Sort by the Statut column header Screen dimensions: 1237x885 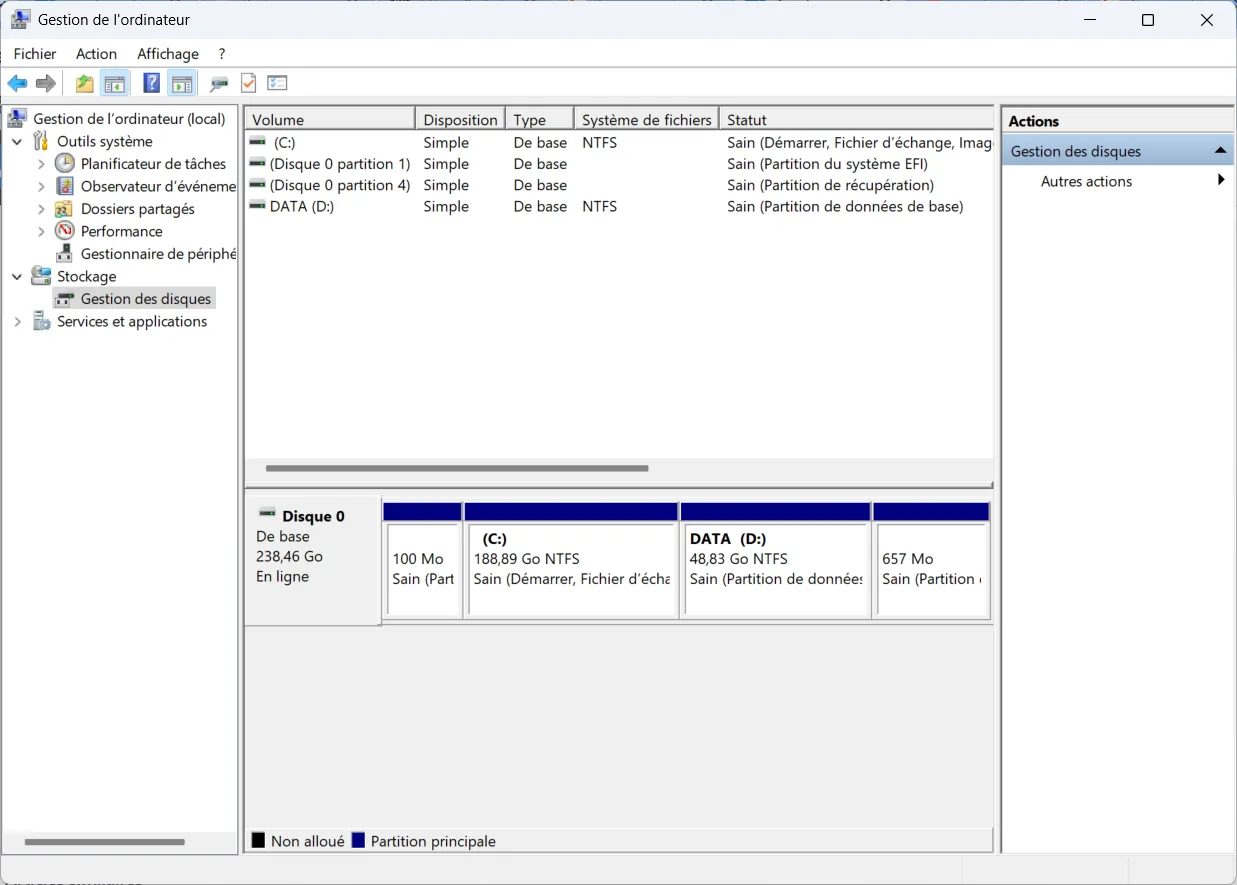coord(857,120)
